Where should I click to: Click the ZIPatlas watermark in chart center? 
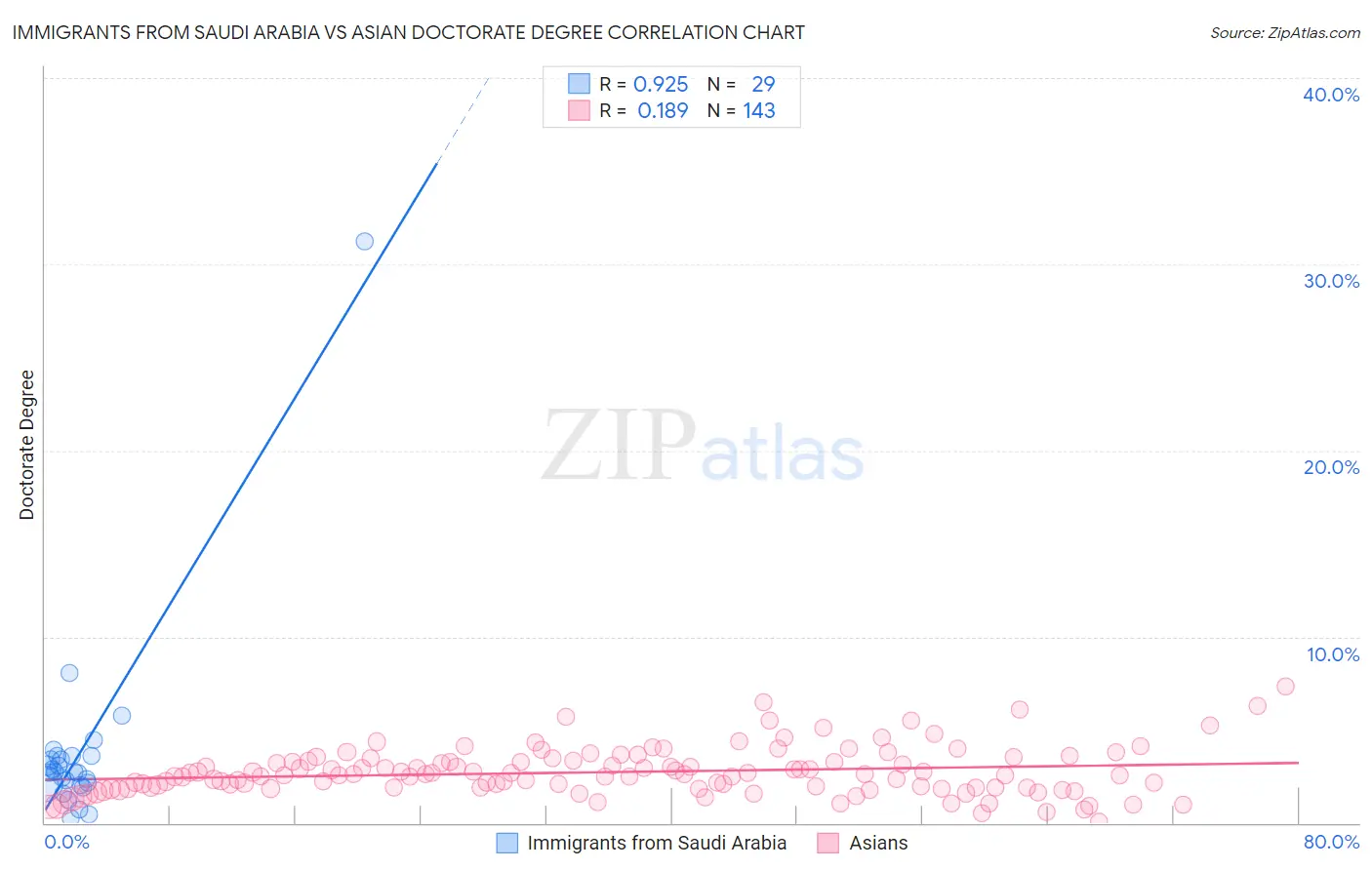(703, 446)
